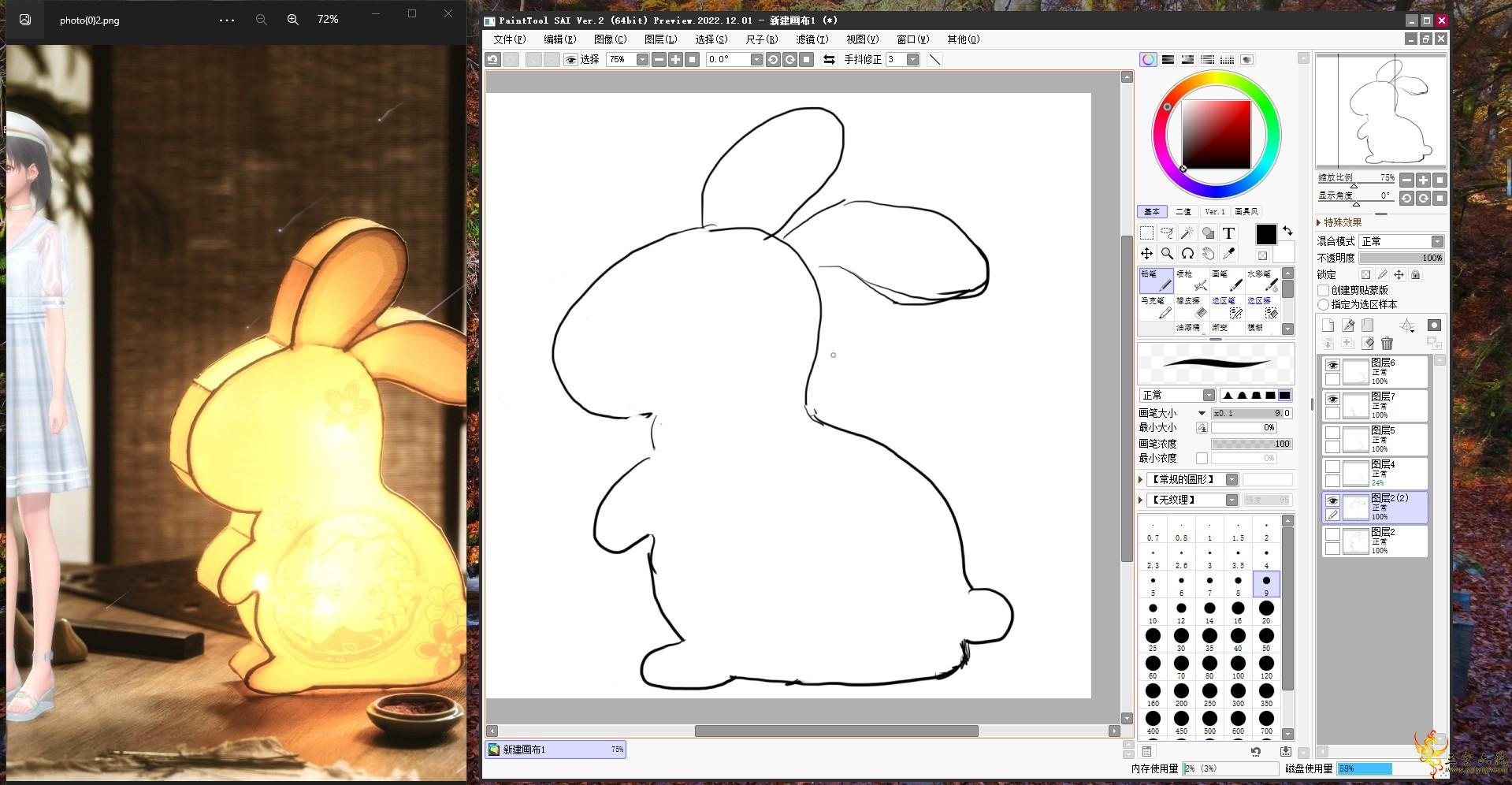Select the text T tool
Screen dimensions: 1512x785
[1228, 233]
